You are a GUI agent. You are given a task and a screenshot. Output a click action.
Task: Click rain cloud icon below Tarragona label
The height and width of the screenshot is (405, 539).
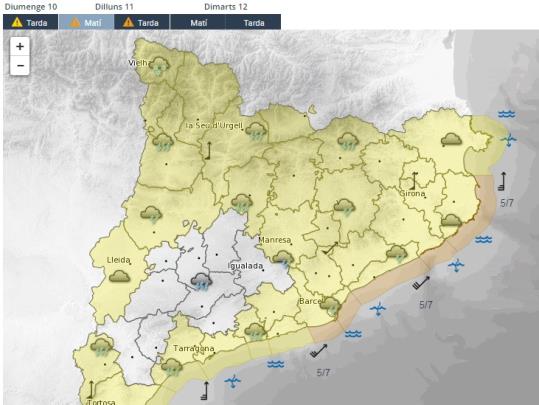[x=172, y=366]
